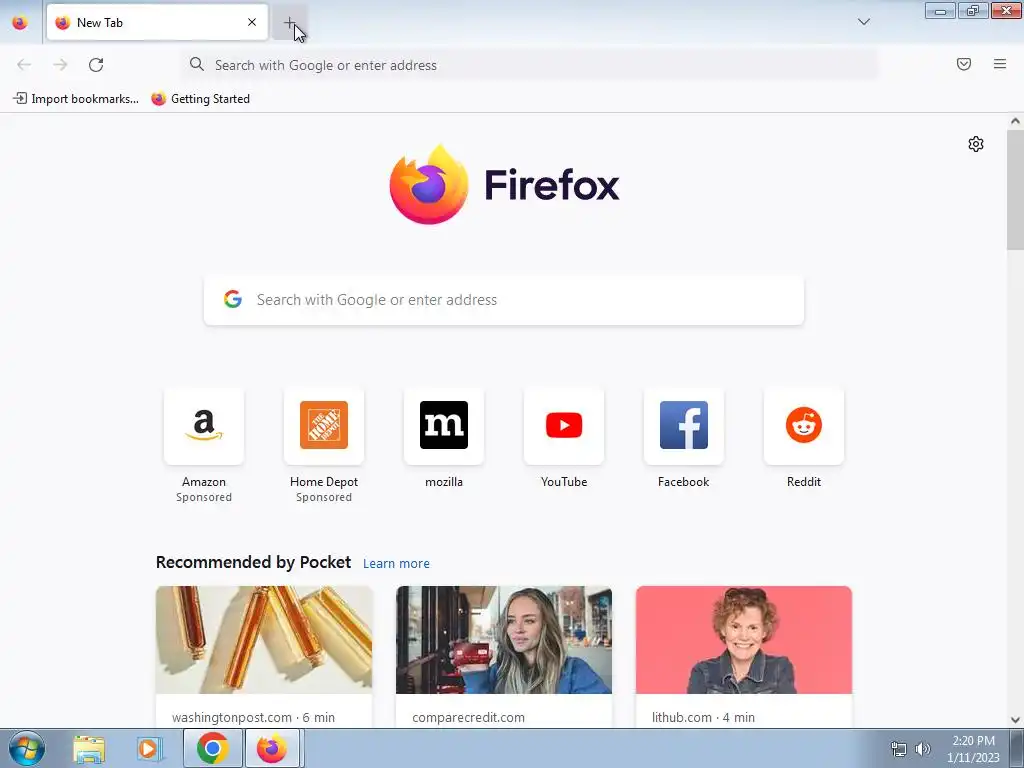
Task: Launch Windows Media Player from taskbar
Action: tap(148, 749)
